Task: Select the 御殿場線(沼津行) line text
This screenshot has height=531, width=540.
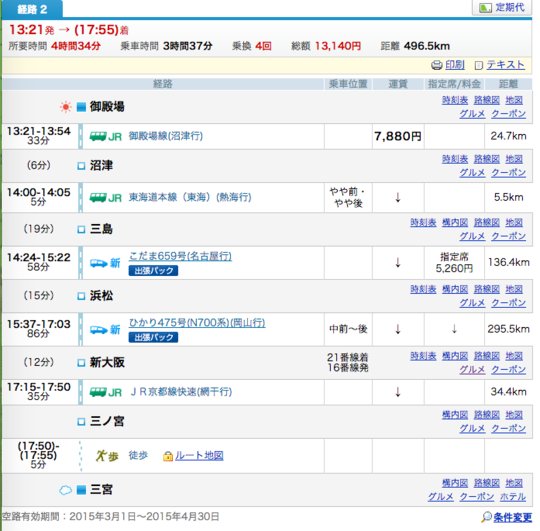Action: 166,136
